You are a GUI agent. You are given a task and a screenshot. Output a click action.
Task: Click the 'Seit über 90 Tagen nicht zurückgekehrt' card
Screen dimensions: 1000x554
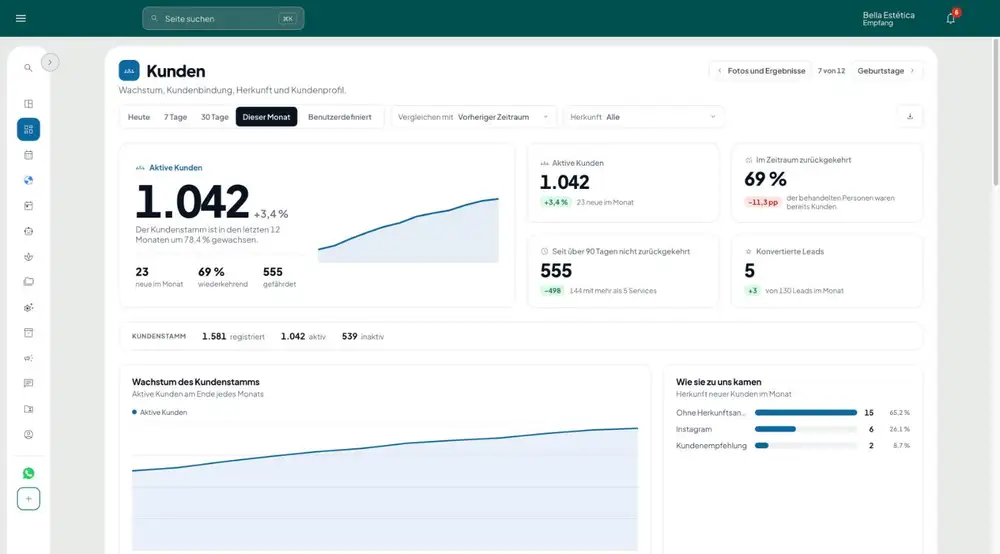click(623, 272)
